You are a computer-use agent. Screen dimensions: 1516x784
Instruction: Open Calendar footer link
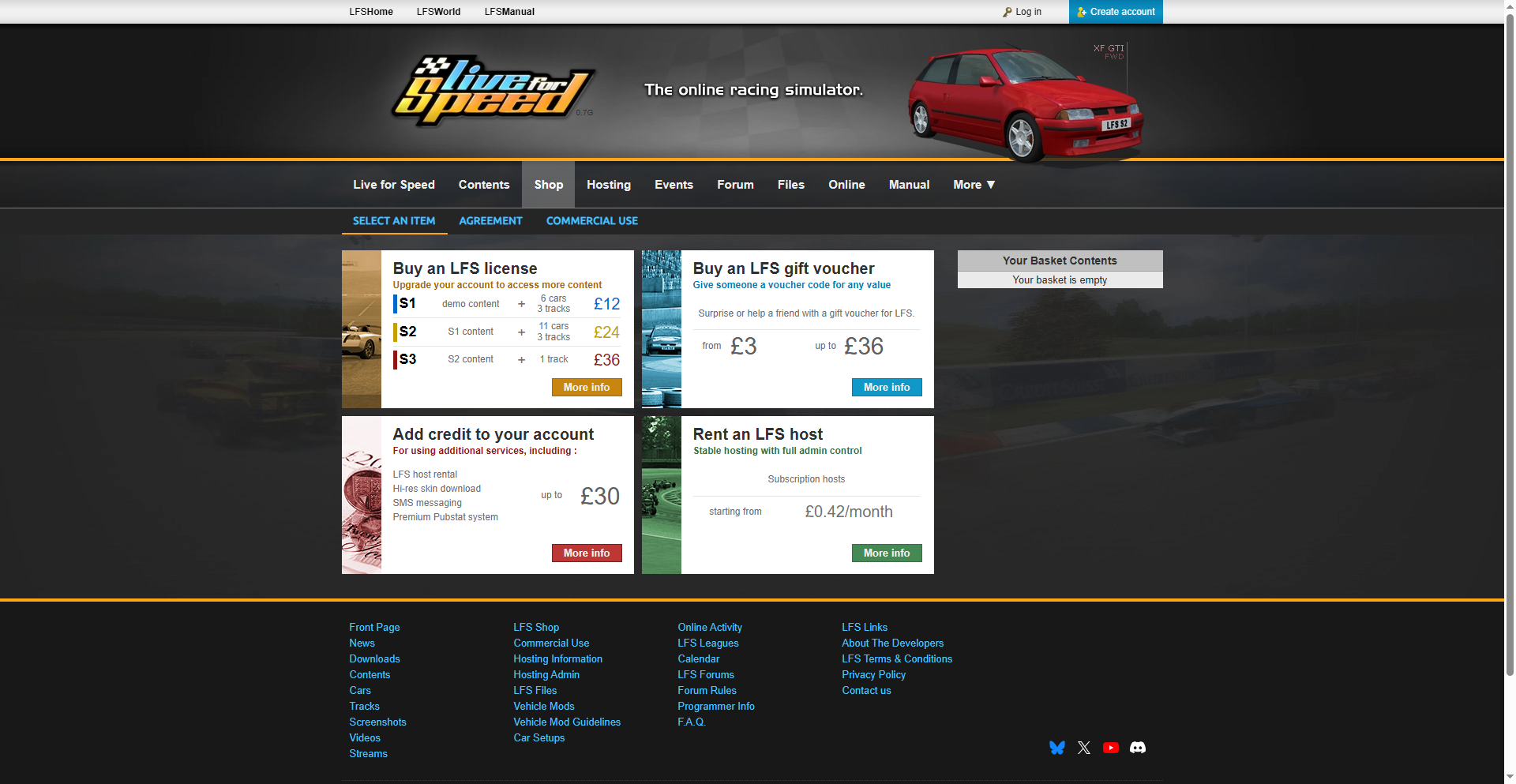(x=699, y=659)
